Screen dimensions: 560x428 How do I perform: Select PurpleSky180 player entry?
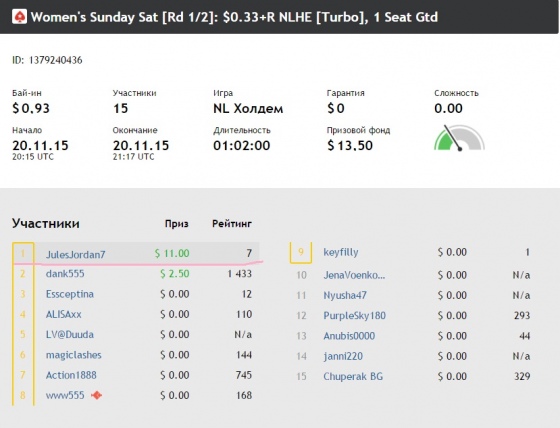click(x=354, y=315)
